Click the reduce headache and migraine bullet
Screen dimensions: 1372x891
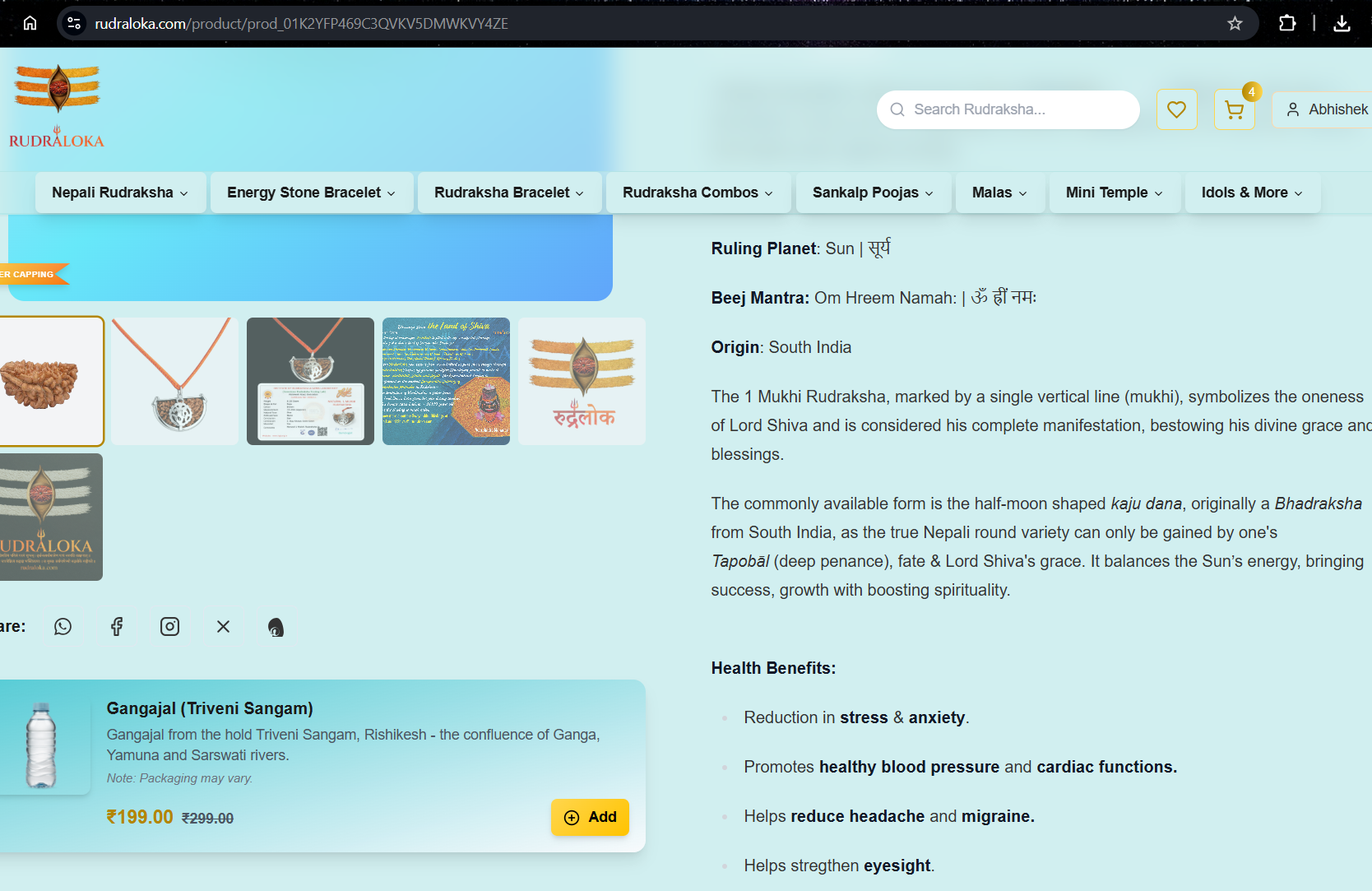point(889,816)
